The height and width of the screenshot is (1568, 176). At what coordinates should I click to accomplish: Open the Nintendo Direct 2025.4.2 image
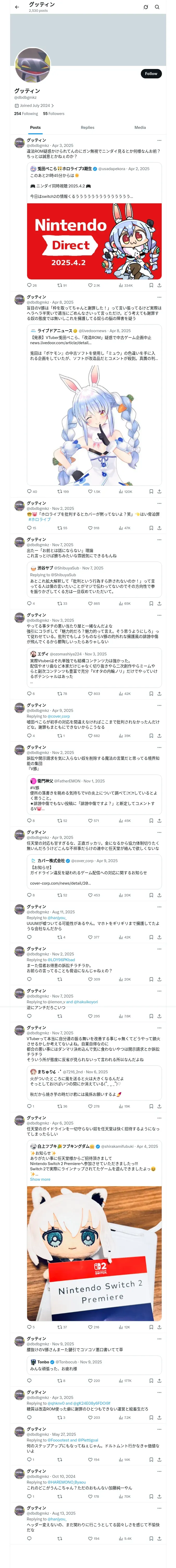click(x=94, y=241)
